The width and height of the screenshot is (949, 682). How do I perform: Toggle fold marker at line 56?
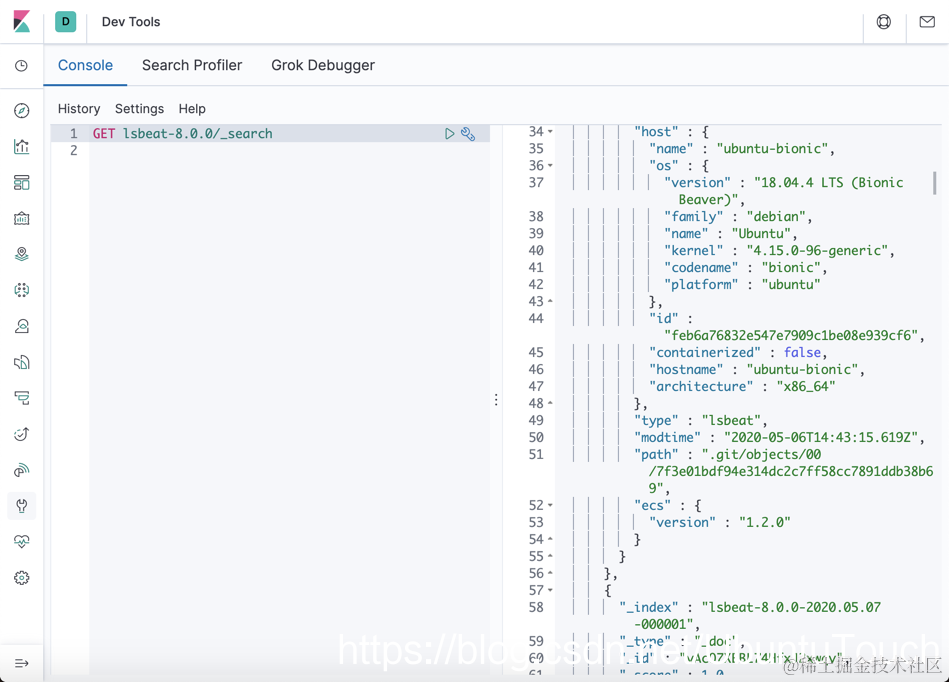point(550,572)
